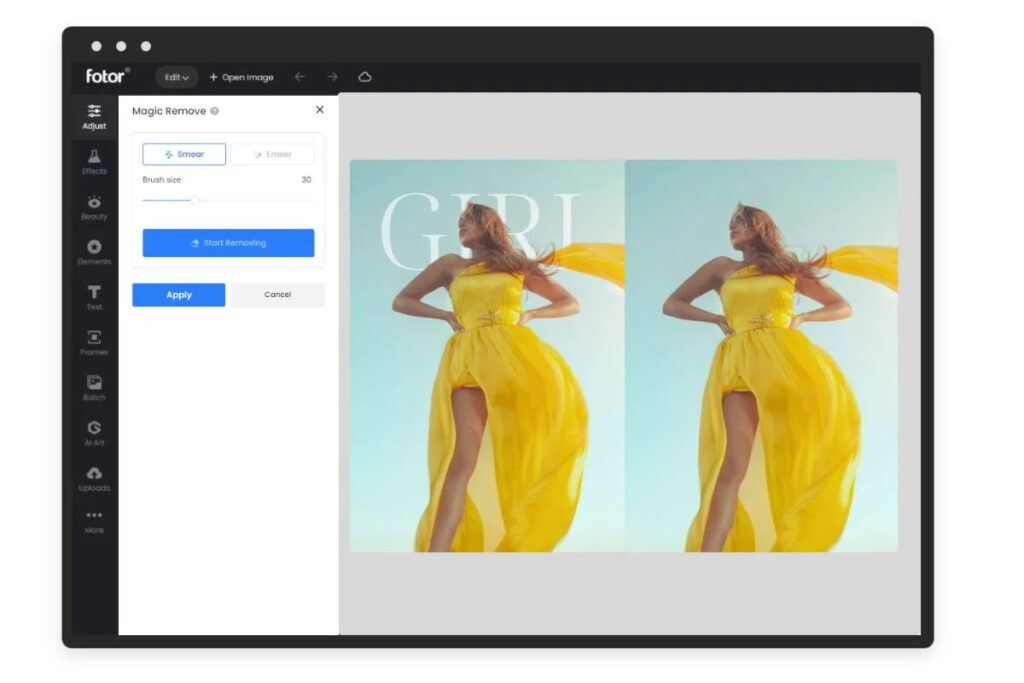Select the Text tool
The image size is (1024, 683).
(x=93, y=297)
